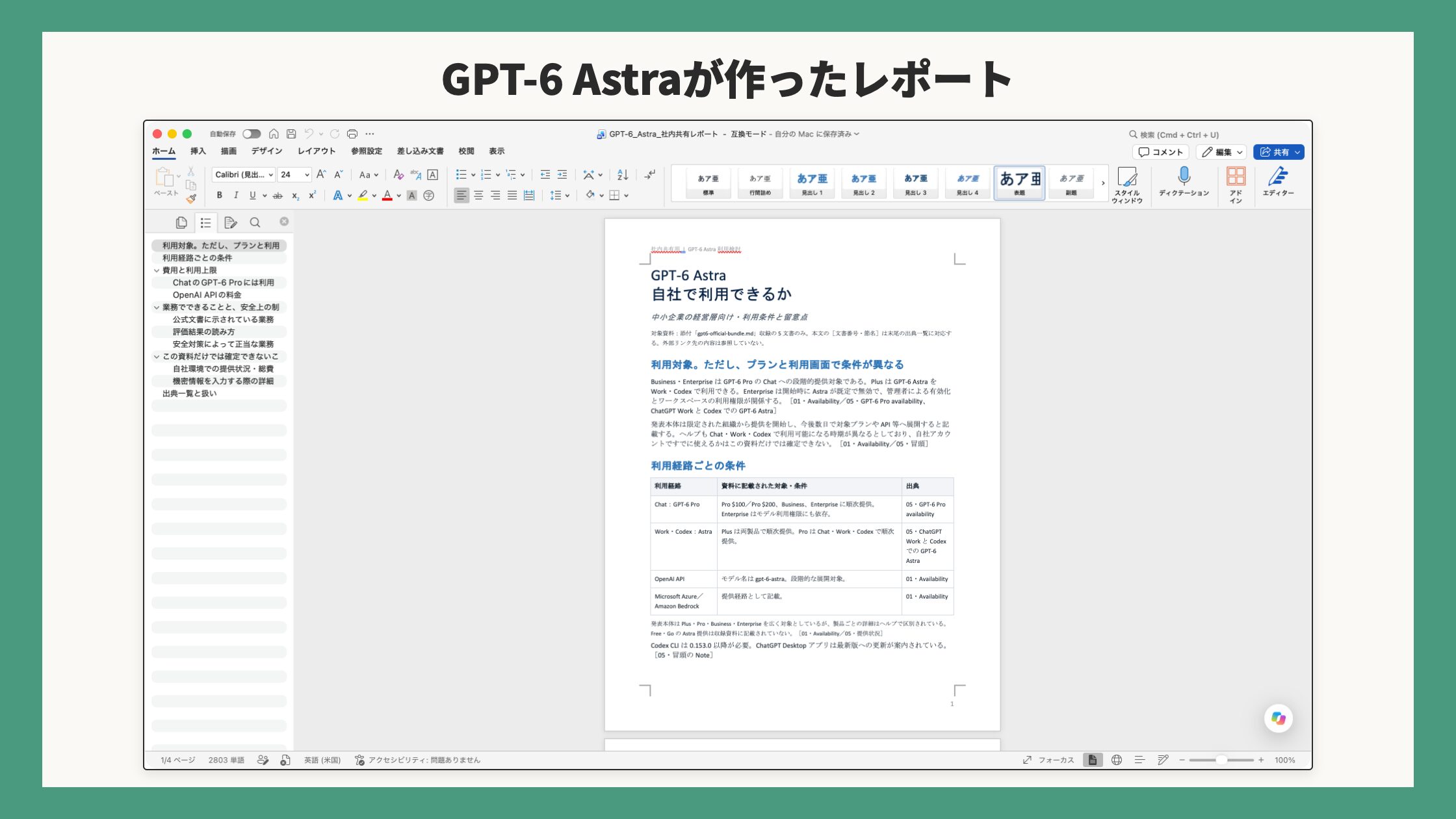1456x819 pixels.
Task: Click the justify text icon
Action: pos(512,195)
